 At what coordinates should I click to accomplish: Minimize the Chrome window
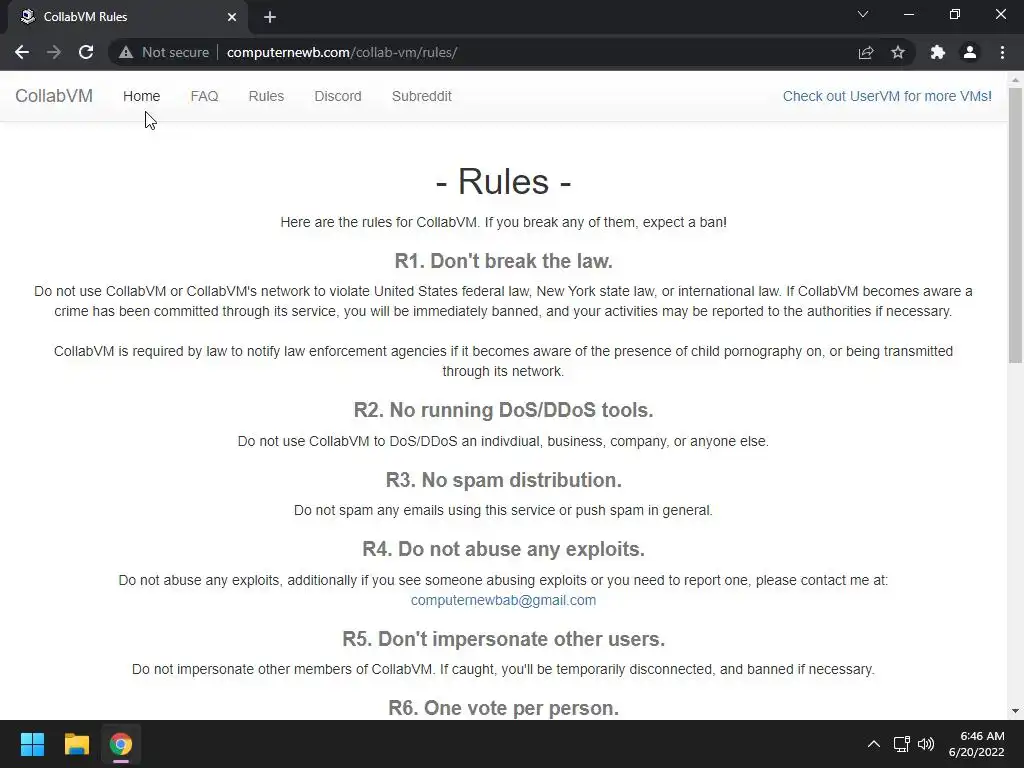(x=909, y=14)
